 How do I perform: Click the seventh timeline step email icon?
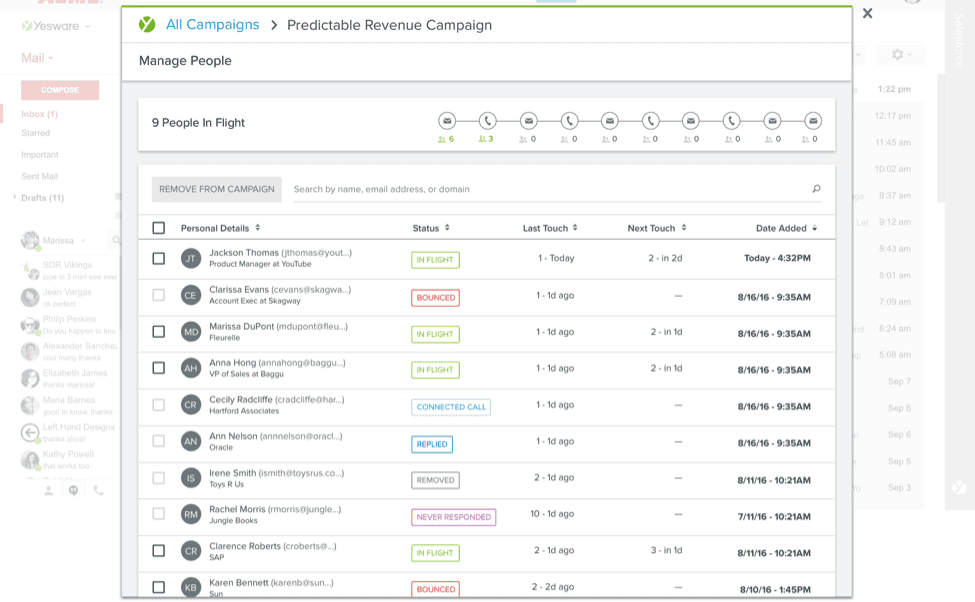click(691, 121)
